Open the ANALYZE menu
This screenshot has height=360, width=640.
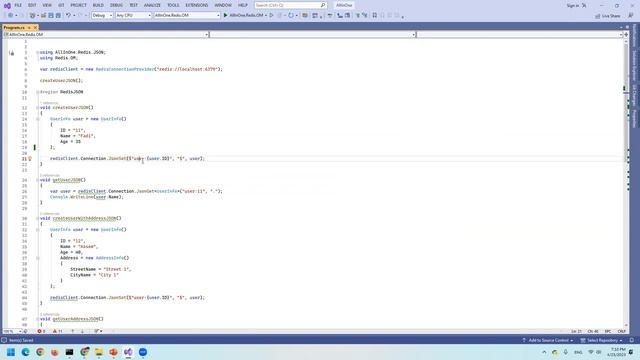tap(152, 5)
